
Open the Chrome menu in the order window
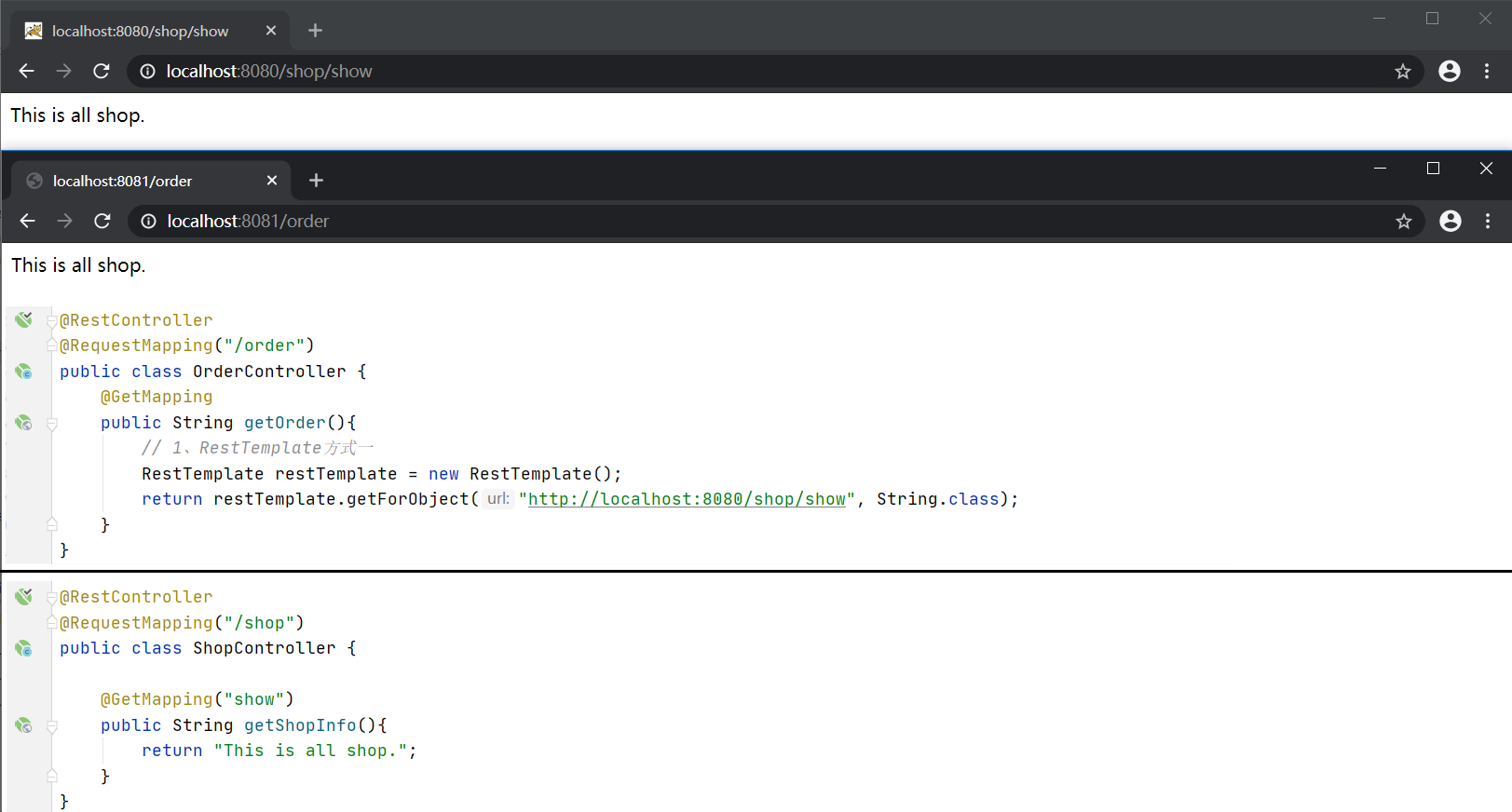tap(1487, 221)
